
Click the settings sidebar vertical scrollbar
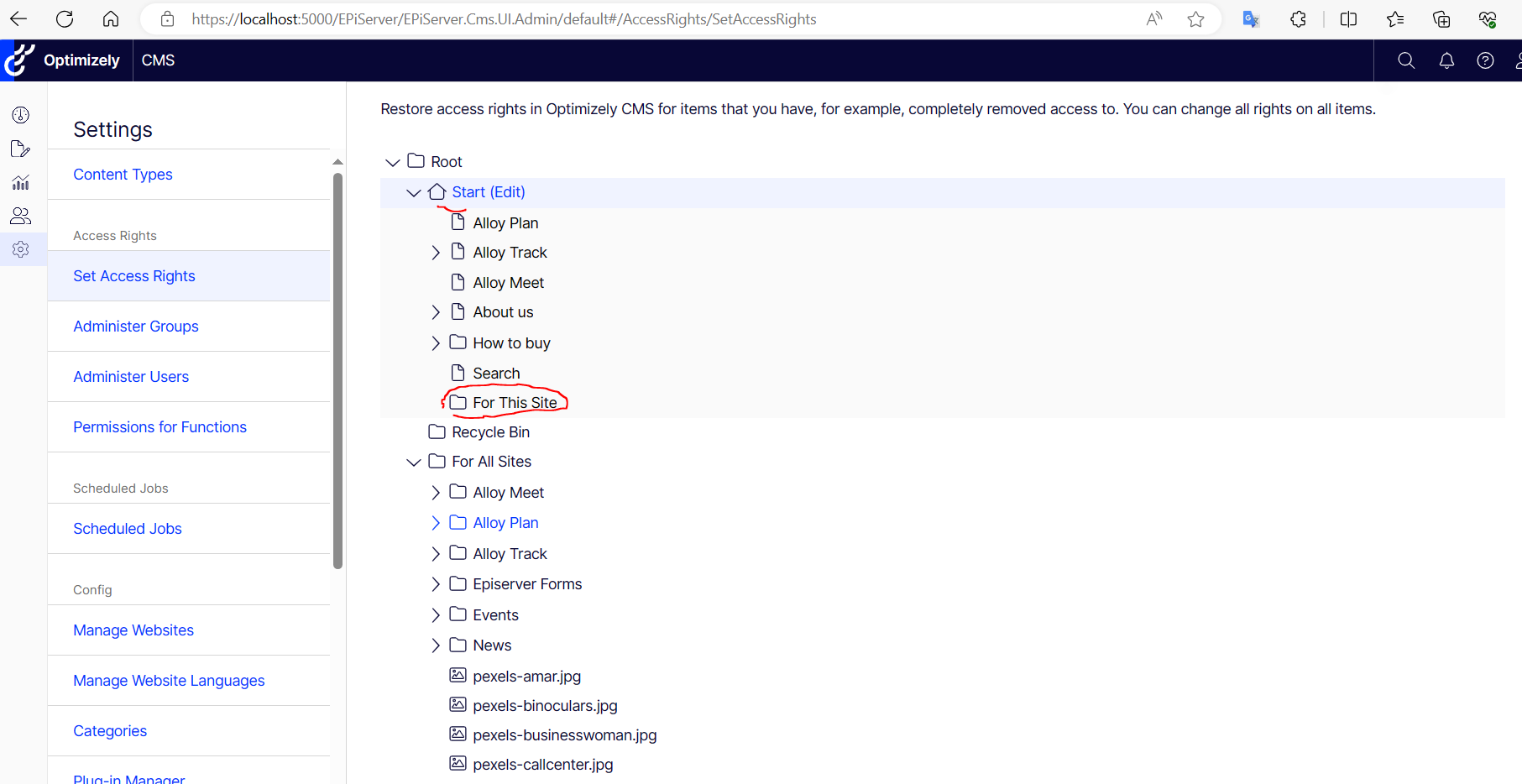(x=337, y=369)
